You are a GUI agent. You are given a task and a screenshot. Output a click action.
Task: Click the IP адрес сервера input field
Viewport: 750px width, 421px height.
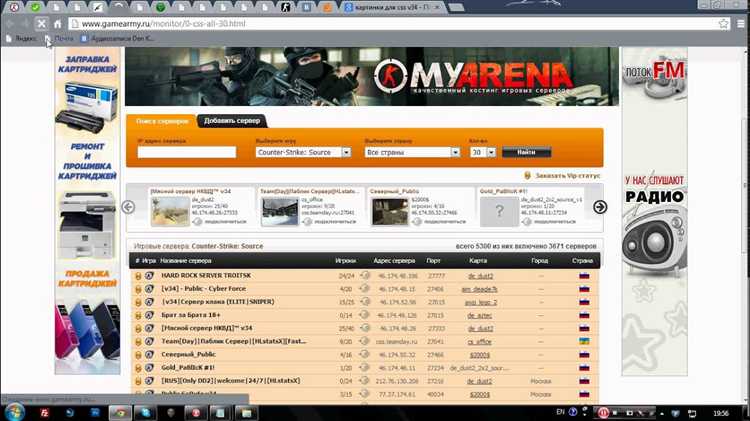187,152
